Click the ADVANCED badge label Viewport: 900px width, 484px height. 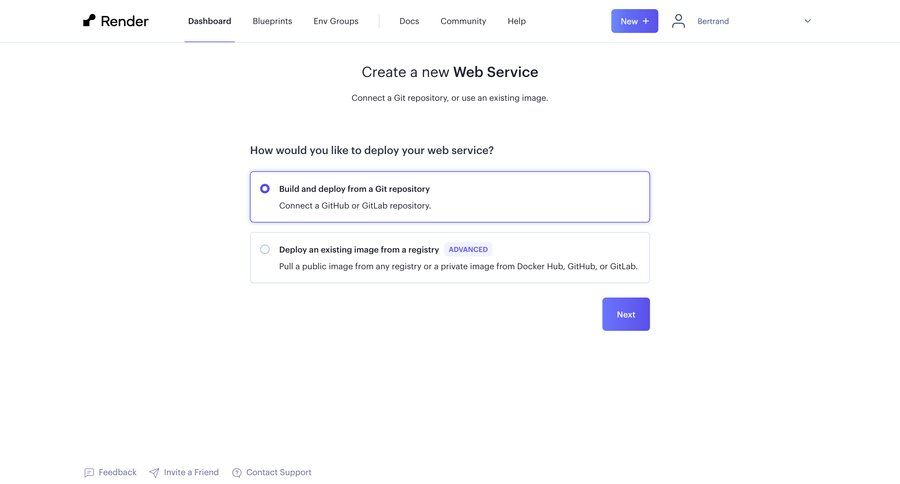point(468,250)
